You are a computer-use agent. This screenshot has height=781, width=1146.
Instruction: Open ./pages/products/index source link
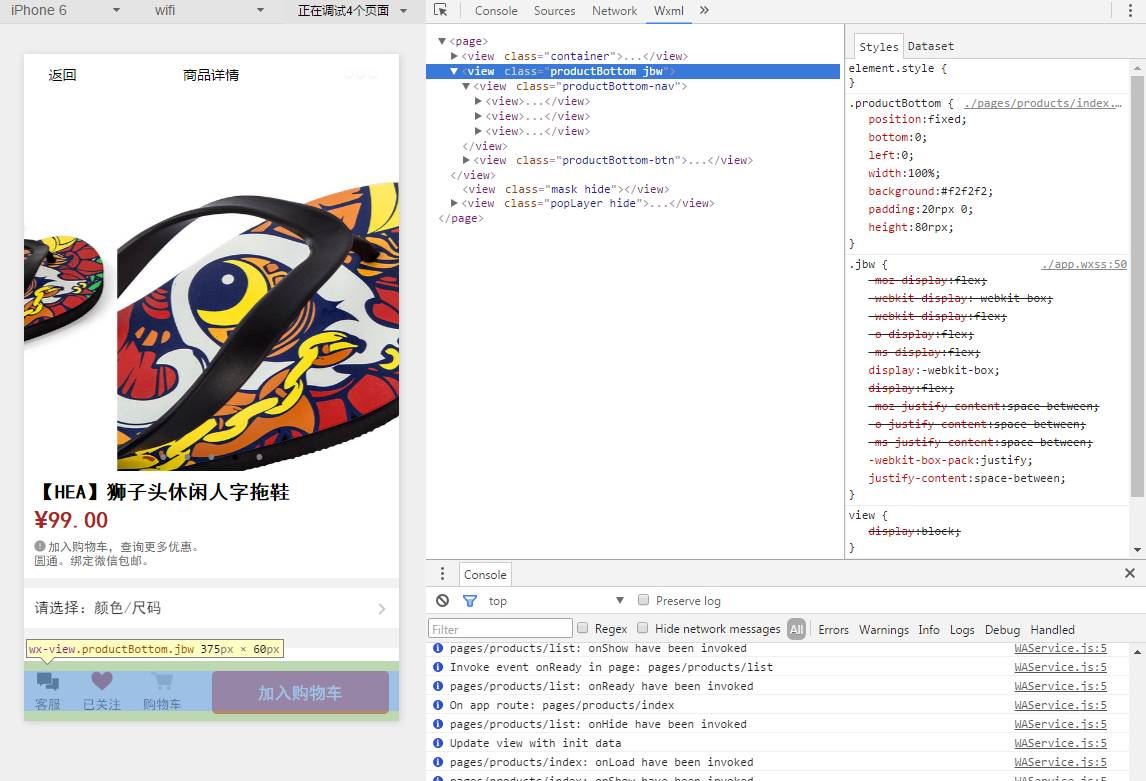1042,103
